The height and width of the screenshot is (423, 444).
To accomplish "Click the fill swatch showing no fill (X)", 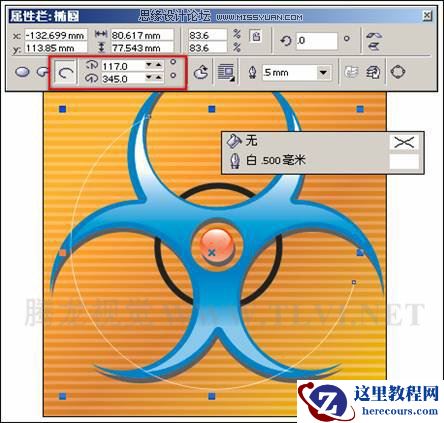I will coord(404,142).
